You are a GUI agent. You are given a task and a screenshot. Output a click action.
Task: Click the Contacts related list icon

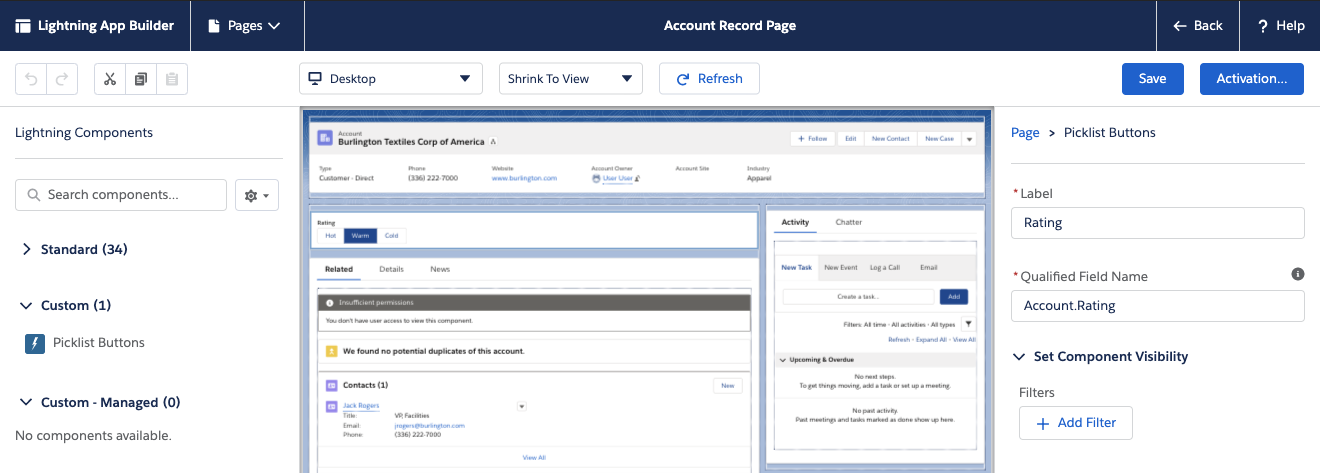[x=331, y=385]
